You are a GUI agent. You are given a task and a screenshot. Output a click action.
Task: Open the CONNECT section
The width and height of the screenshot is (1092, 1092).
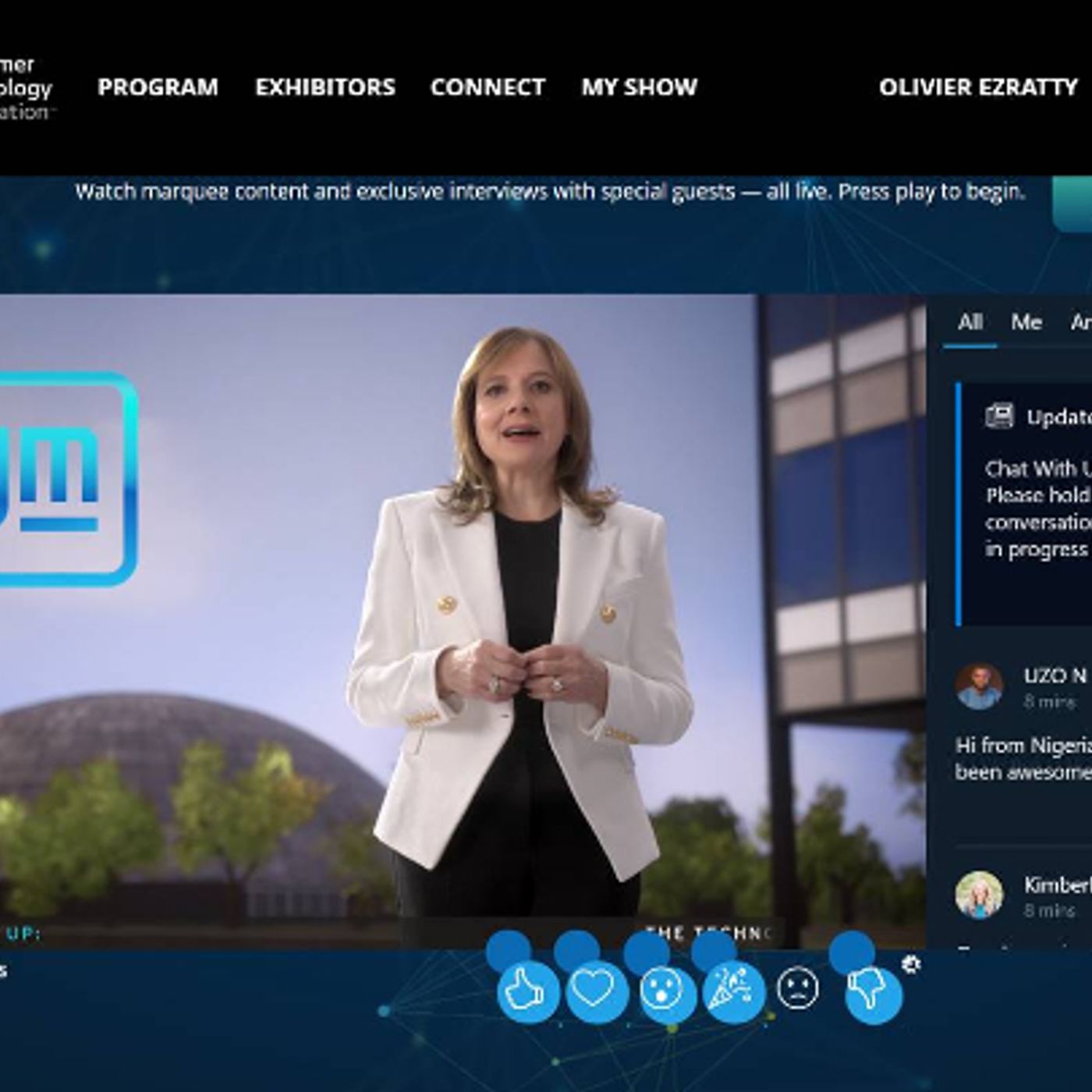[x=487, y=87]
